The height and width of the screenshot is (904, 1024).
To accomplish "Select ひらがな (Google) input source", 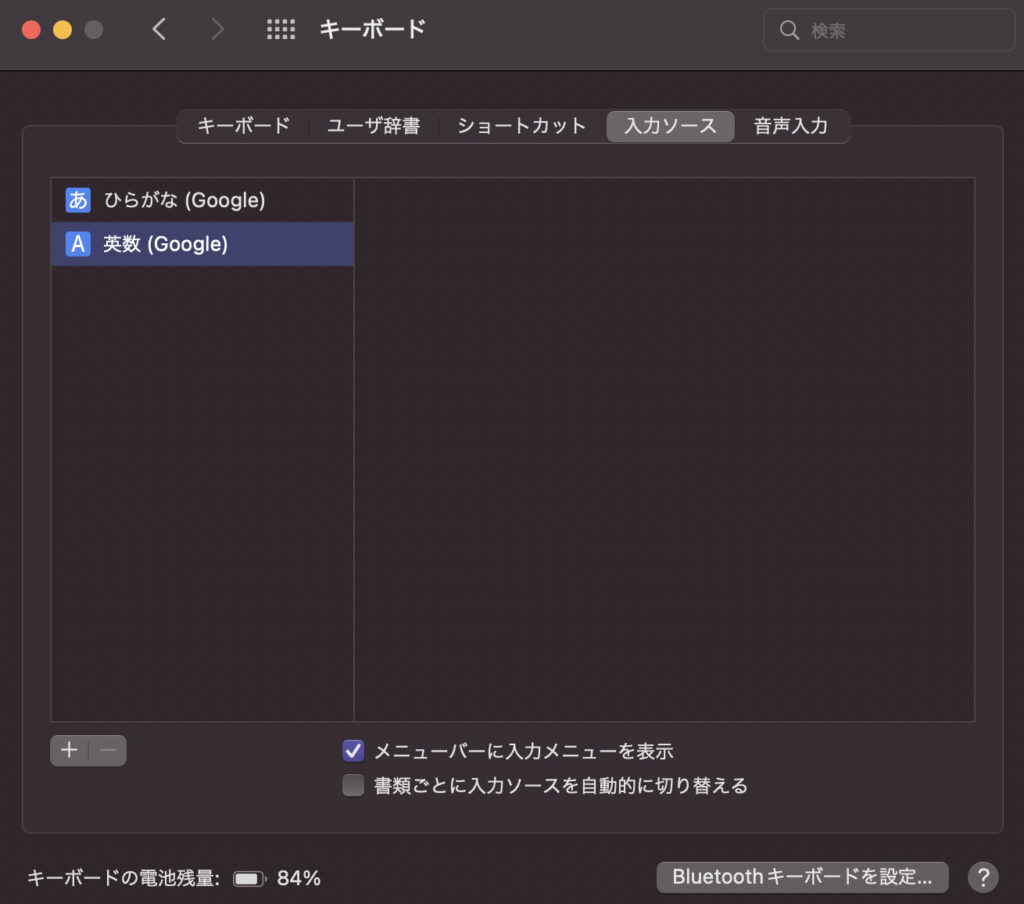I will [202, 200].
